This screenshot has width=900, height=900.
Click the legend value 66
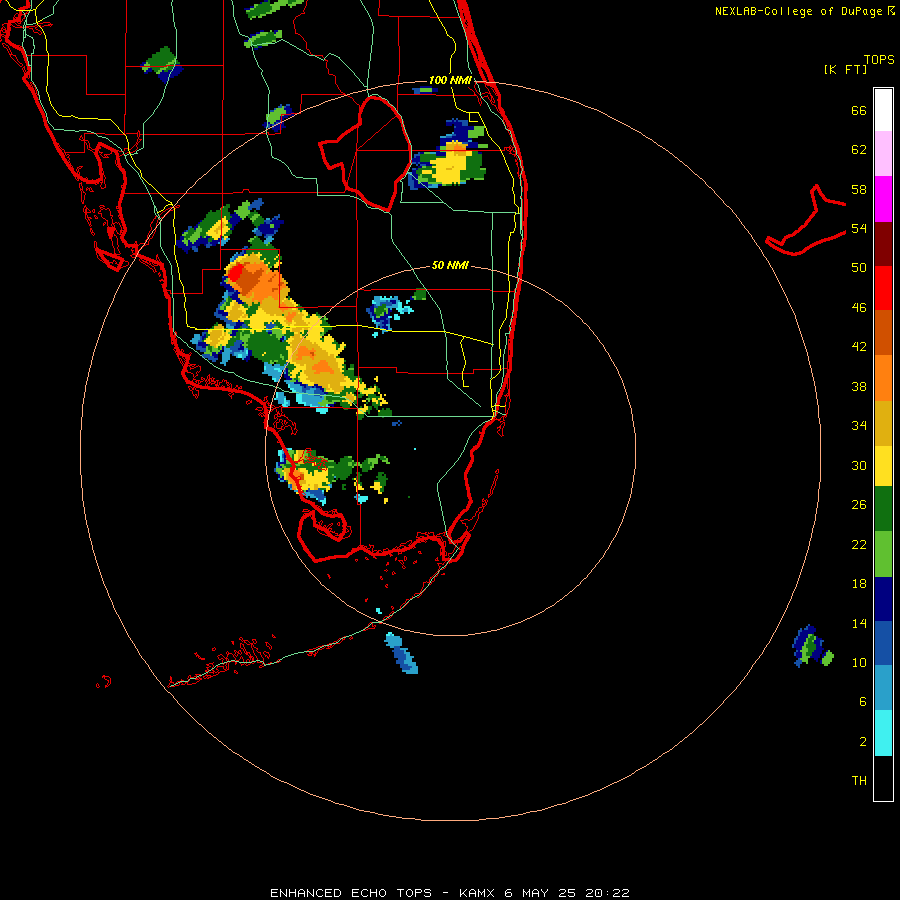point(859,111)
